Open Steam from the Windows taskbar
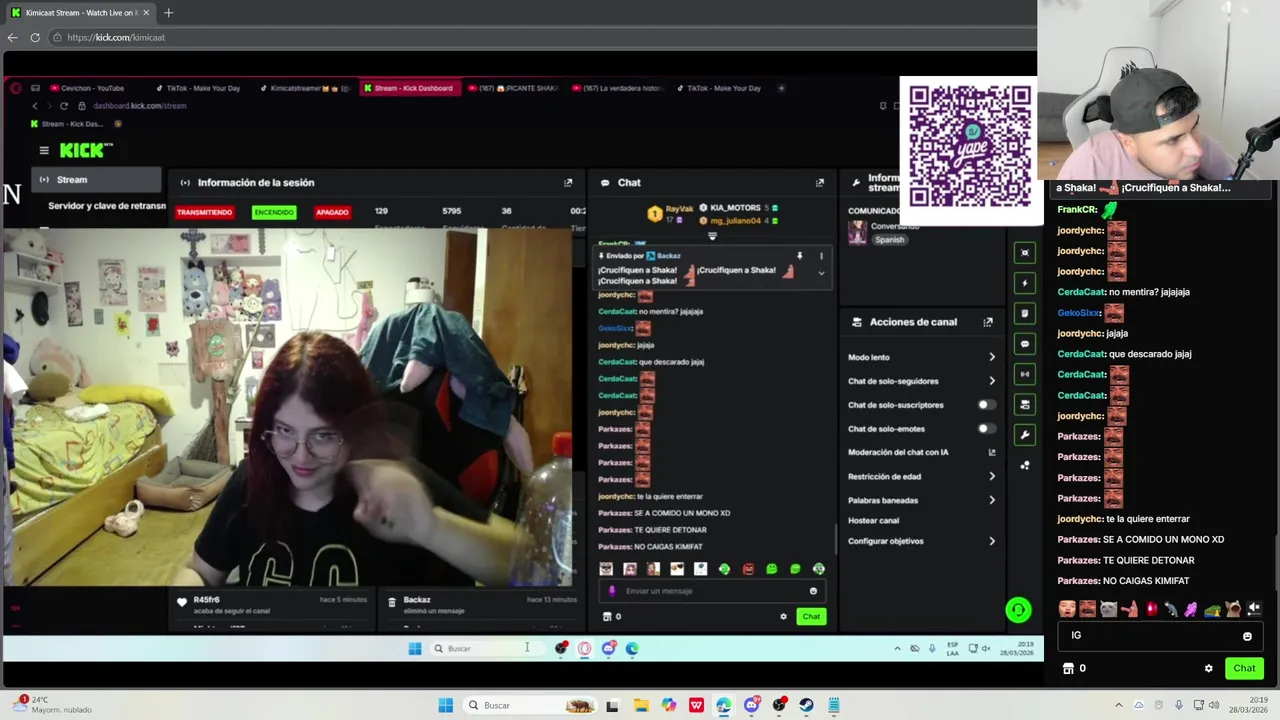 click(806, 705)
